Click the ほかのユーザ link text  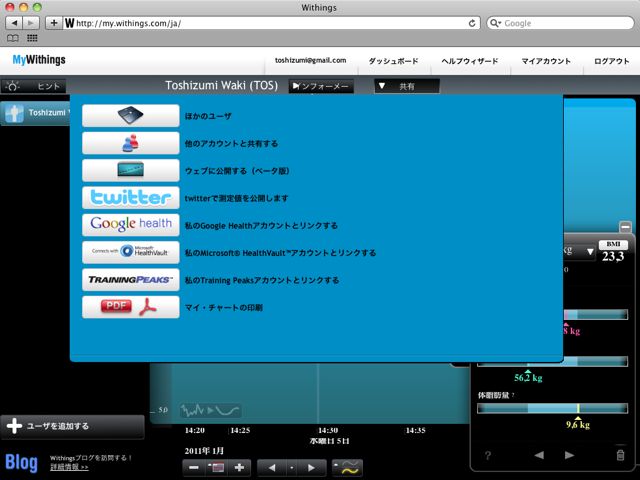coord(208,116)
